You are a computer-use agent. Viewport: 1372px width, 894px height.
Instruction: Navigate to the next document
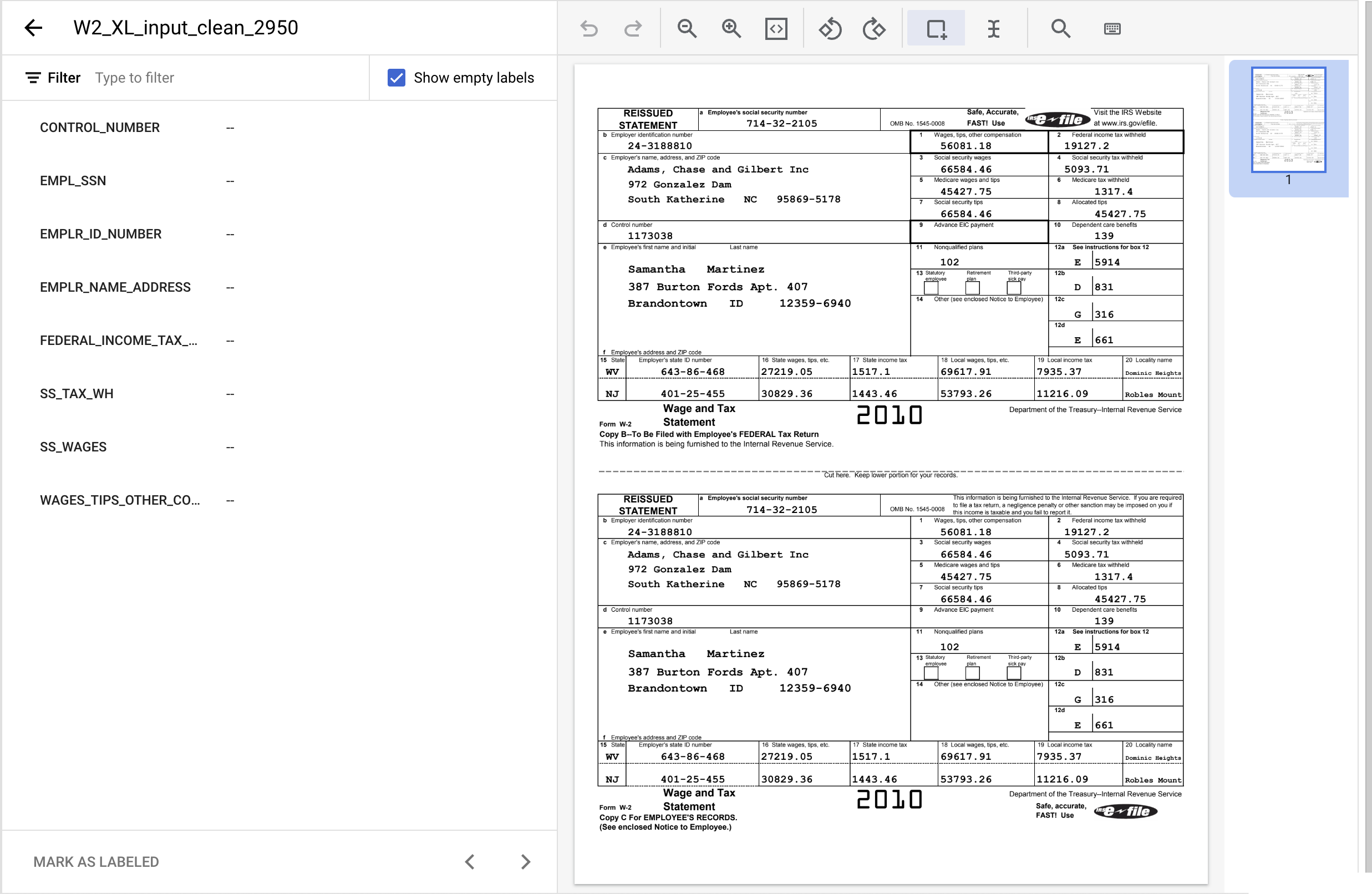[x=525, y=861]
